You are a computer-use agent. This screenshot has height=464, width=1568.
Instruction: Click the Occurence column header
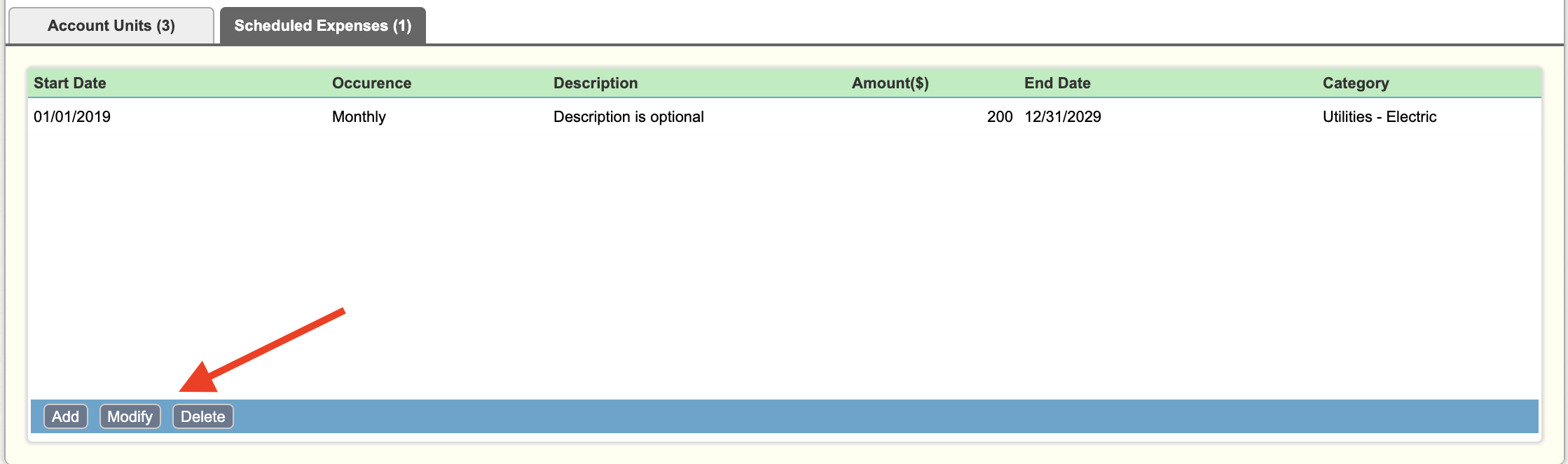pos(371,83)
